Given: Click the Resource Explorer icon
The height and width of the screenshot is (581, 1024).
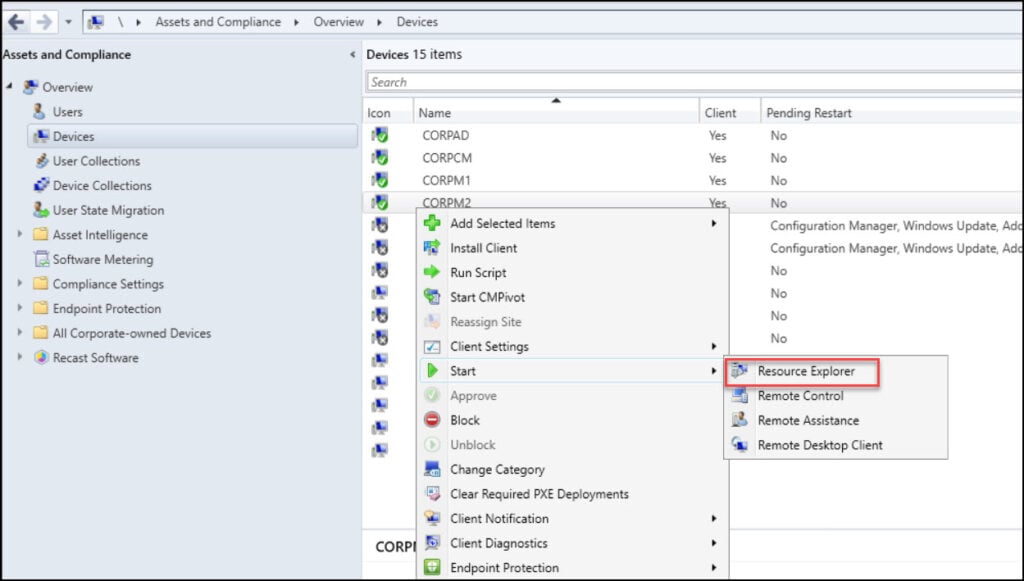Looking at the screenshot, I should pyautogui.click(x=739, y=371).
